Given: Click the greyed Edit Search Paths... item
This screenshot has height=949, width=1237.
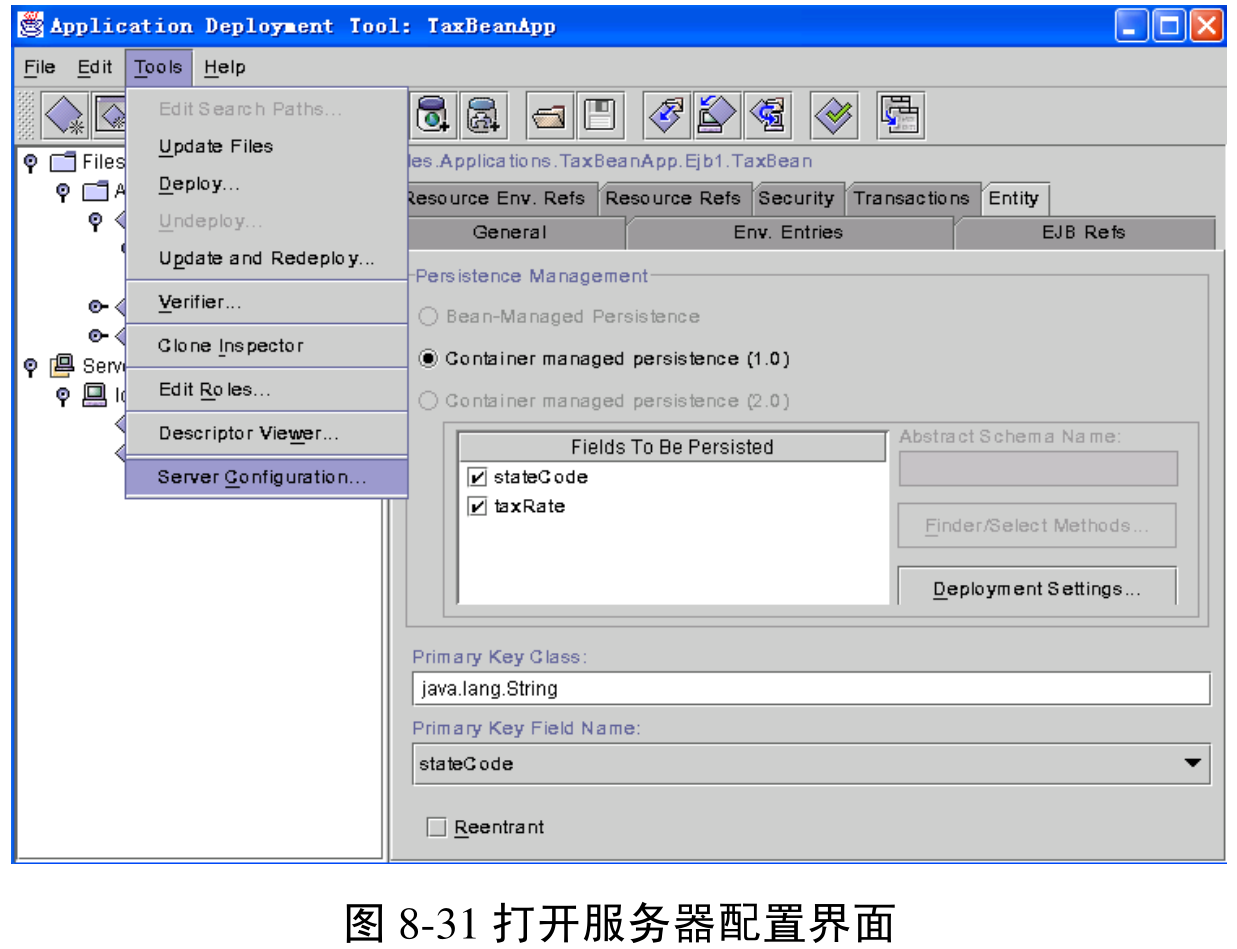Looking at the screenshot, I should click(266, 109).
